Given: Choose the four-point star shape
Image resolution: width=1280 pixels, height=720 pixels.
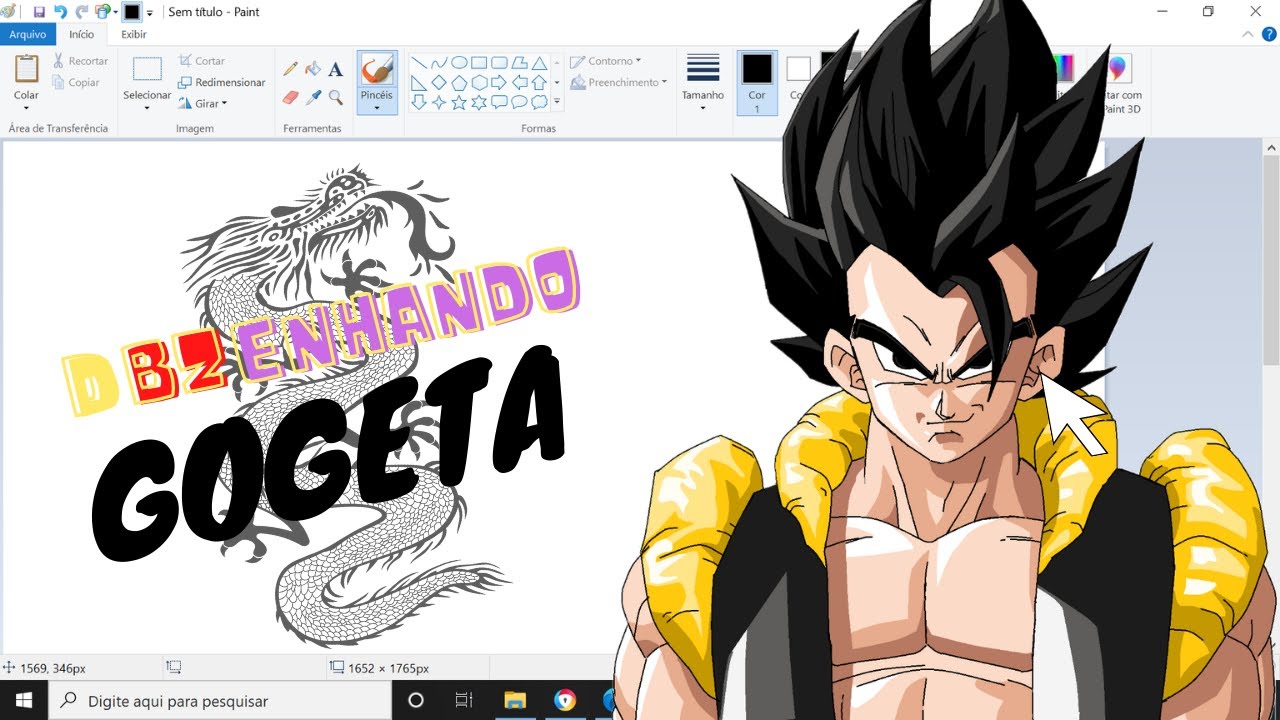Looking at the screenshot, I should click(439, 102).
